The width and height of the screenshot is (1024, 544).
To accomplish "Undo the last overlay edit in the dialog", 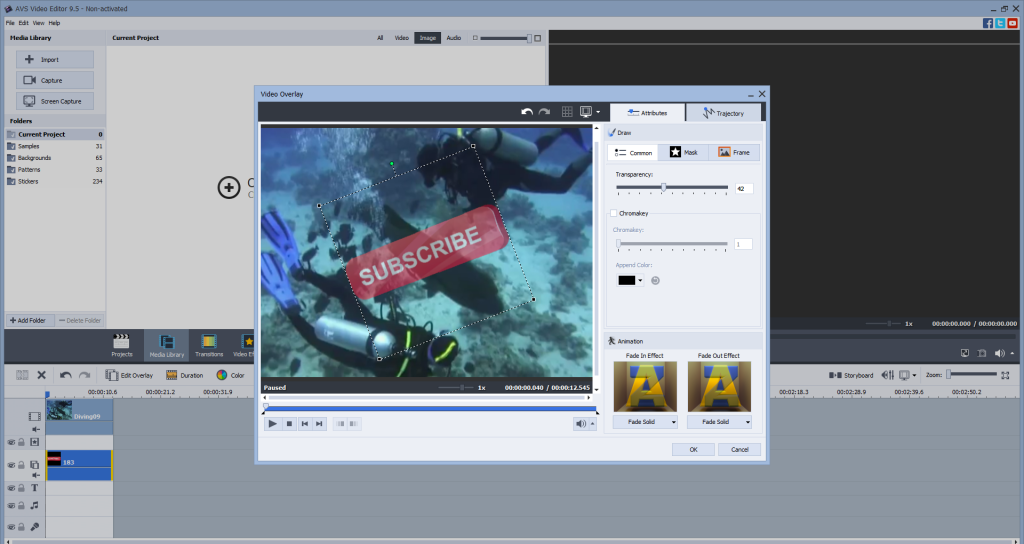I will (x=527, y=113).
